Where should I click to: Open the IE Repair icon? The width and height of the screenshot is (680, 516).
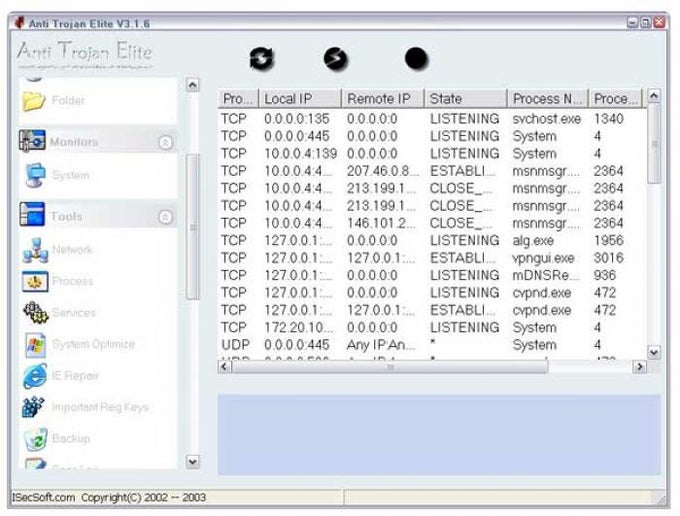coord(35,376)
